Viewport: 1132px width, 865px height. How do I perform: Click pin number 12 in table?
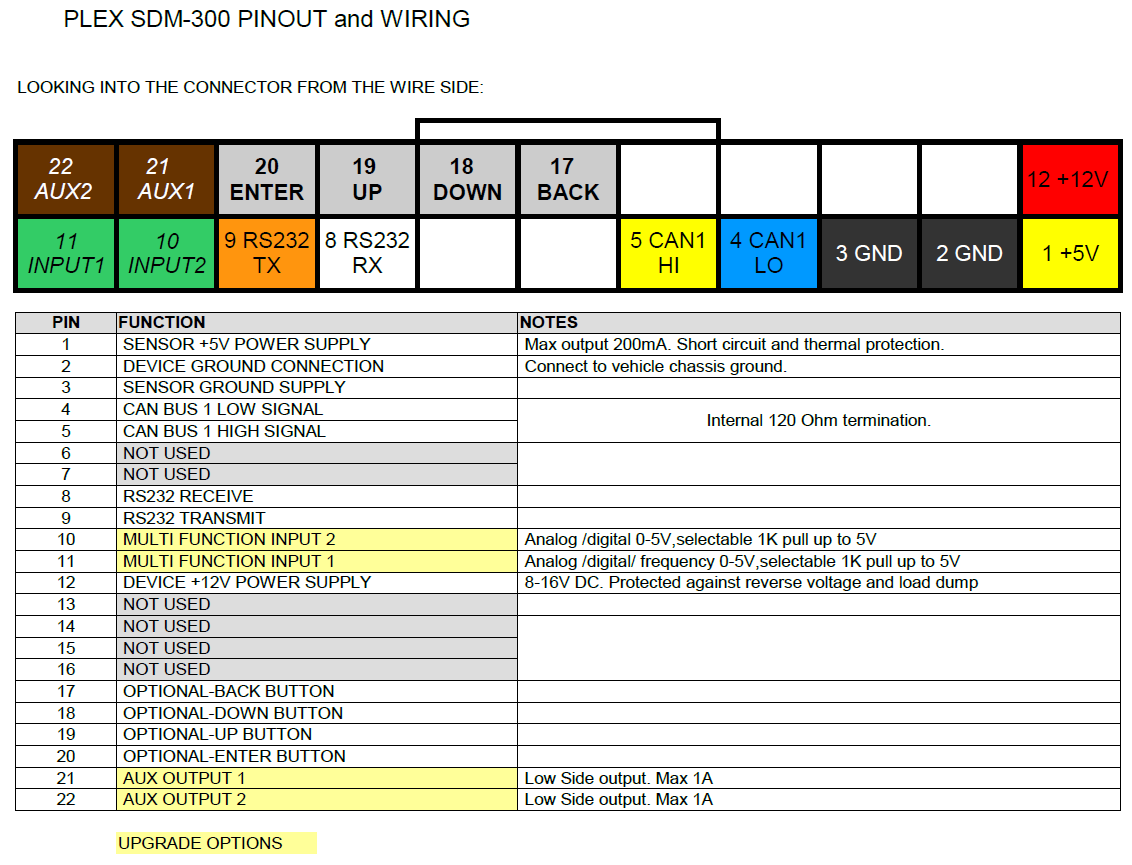point(66,583)
